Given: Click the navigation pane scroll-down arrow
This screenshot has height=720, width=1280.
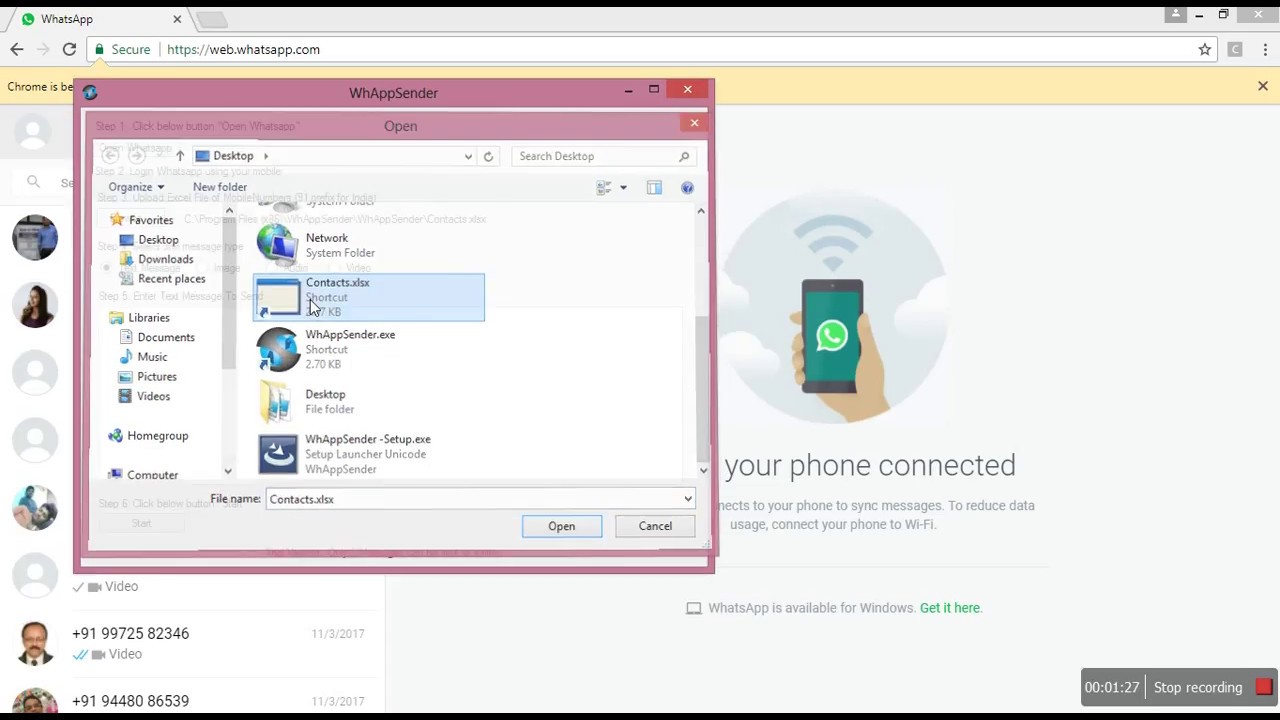Looking at the screenshot, I should (x=228, y=471).
